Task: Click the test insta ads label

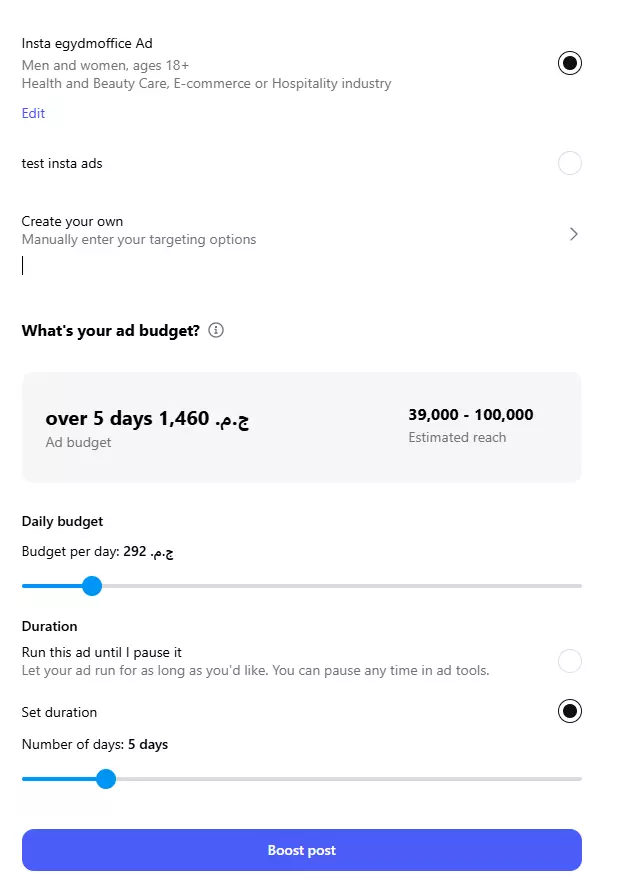Action: point(62,163)
